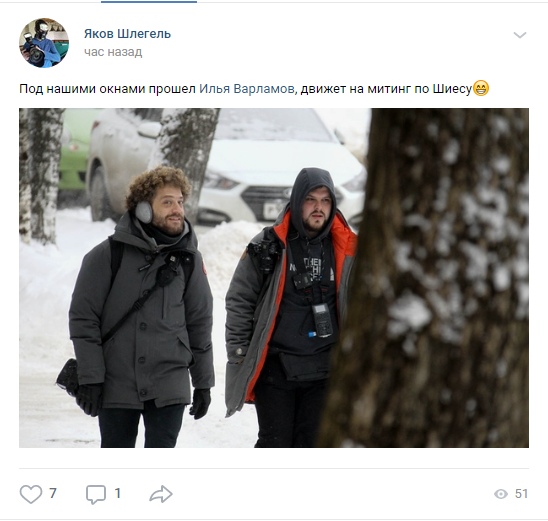This screenshot has height=521, width=548.
Task: Click the comment counter showing 1
Action: [x=118, y=493]
